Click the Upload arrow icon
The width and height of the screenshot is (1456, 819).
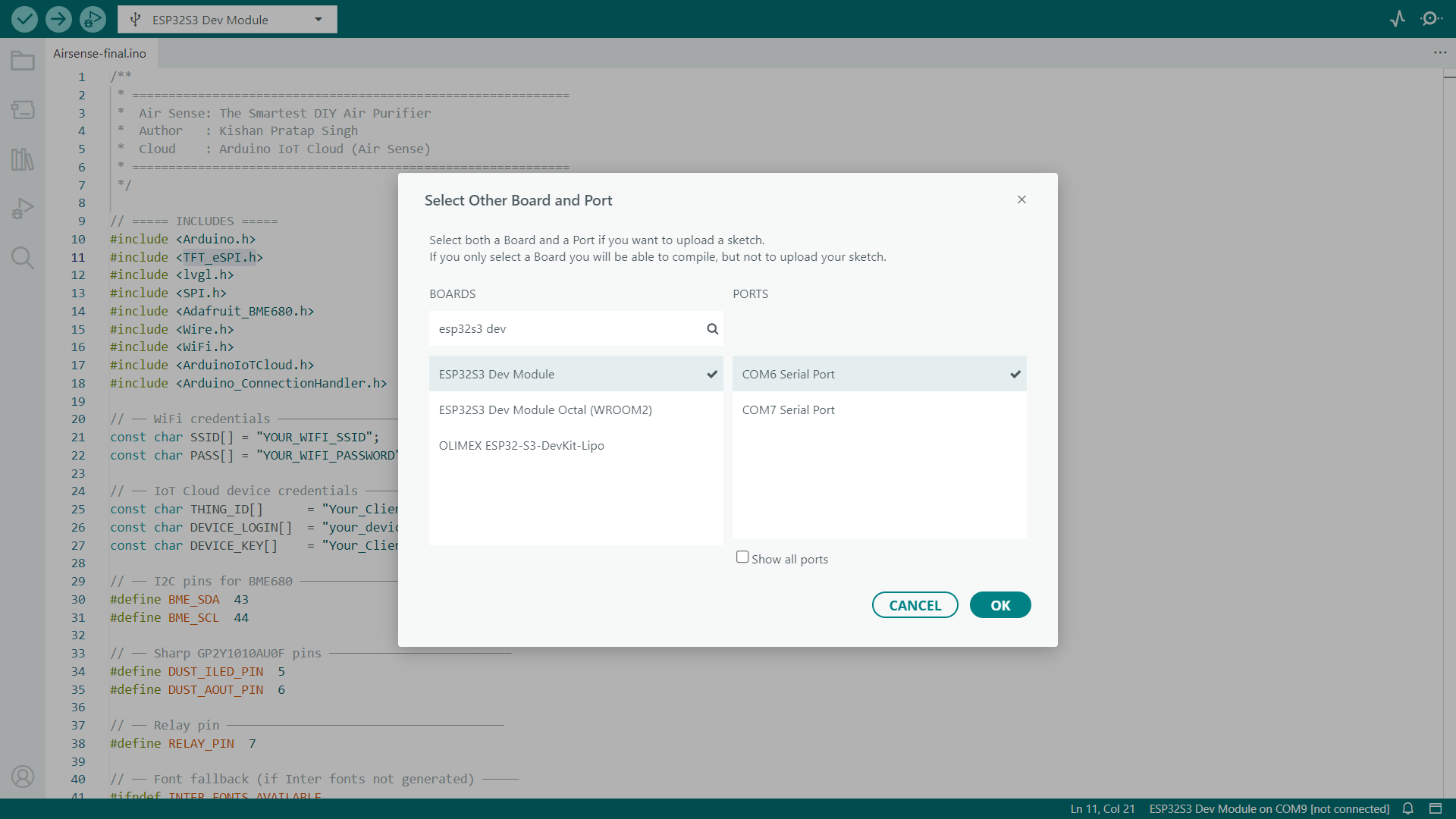point(58,19)
